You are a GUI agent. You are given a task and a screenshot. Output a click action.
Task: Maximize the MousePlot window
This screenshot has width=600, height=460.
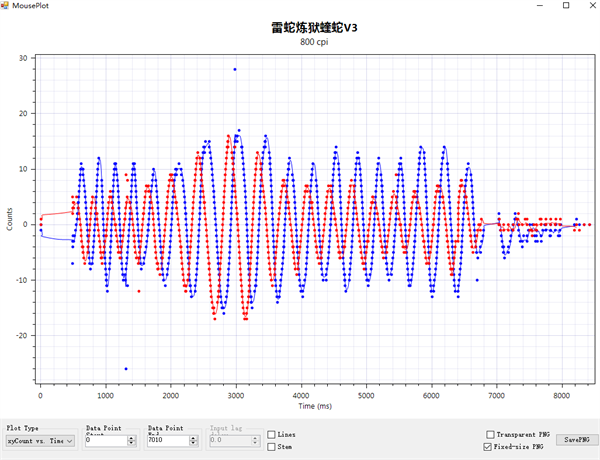tap(564, 6)
